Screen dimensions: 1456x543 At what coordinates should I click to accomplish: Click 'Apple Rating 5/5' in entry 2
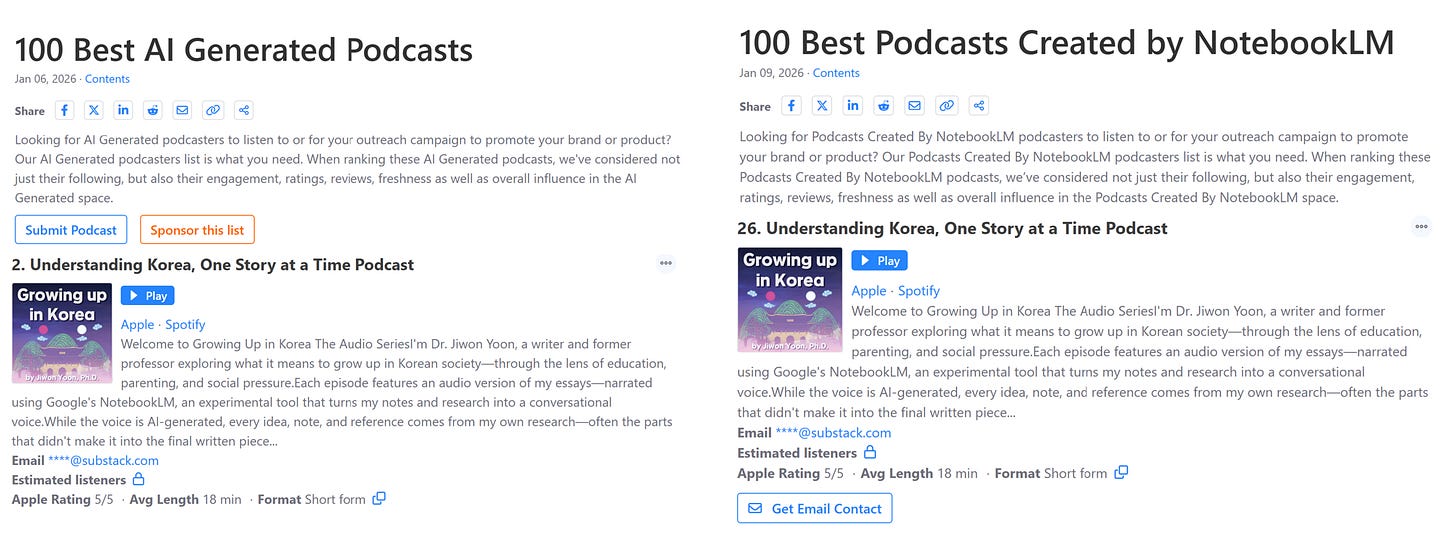click(x=63, y=499)
